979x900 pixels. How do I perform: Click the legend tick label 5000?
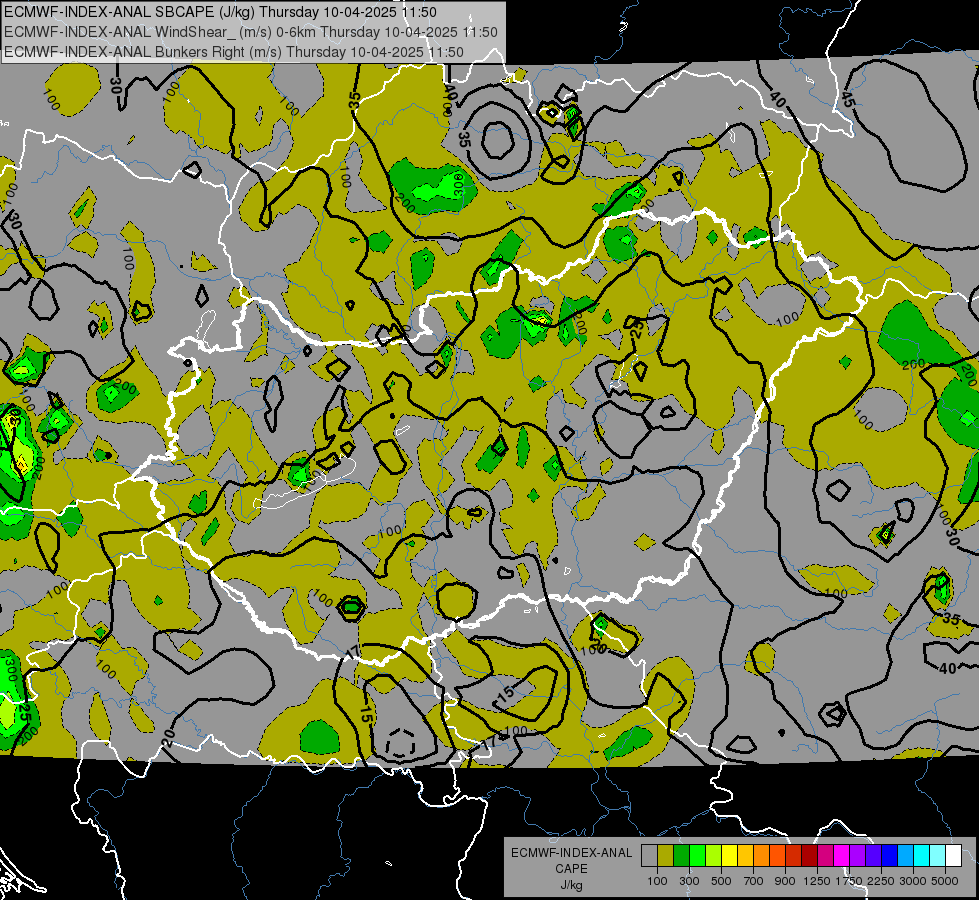pyautogui.click(x=945, y=881)
